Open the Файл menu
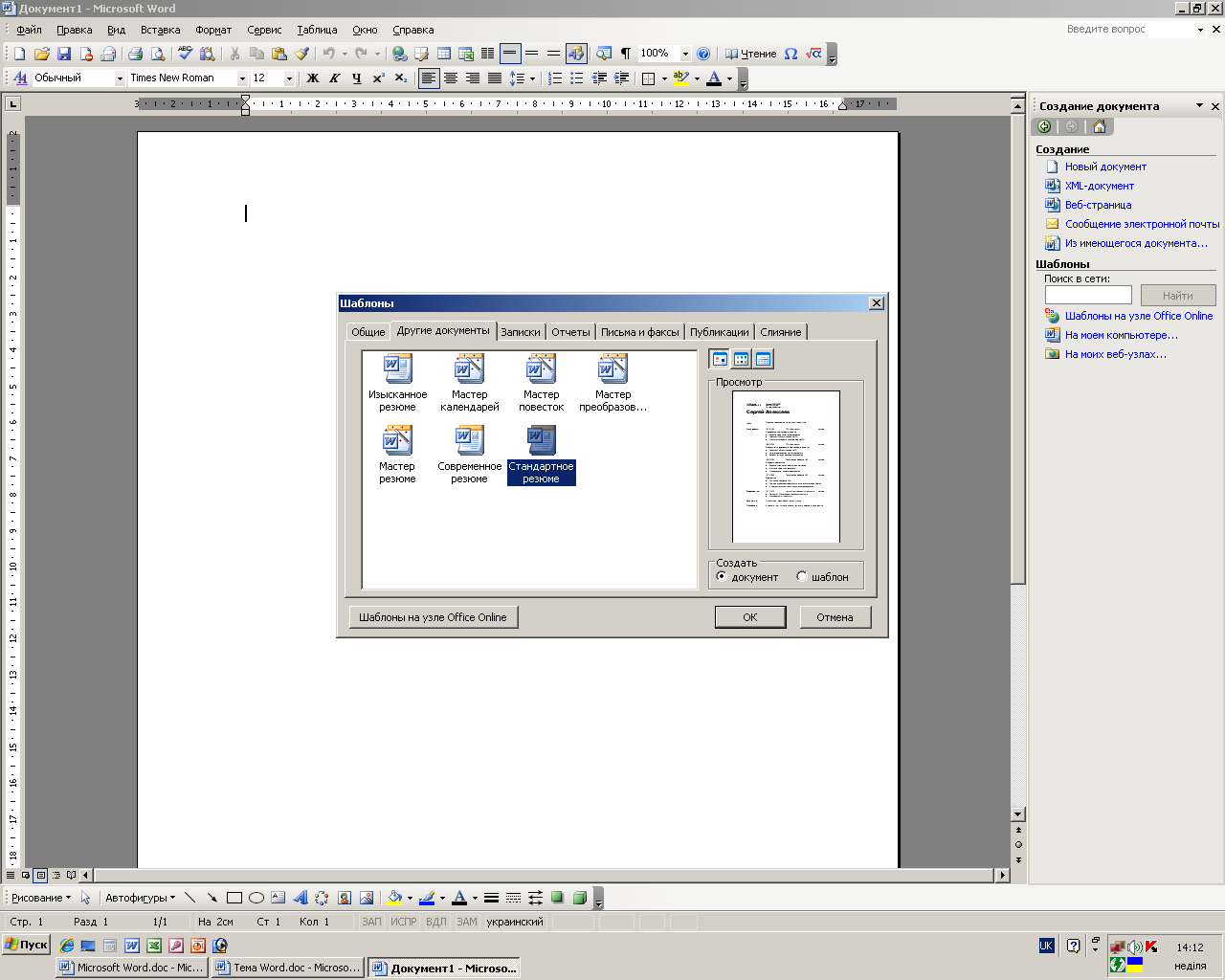The height and width of the screenshot is (980, 1225). pyautogui.click(x=29, y=30)
